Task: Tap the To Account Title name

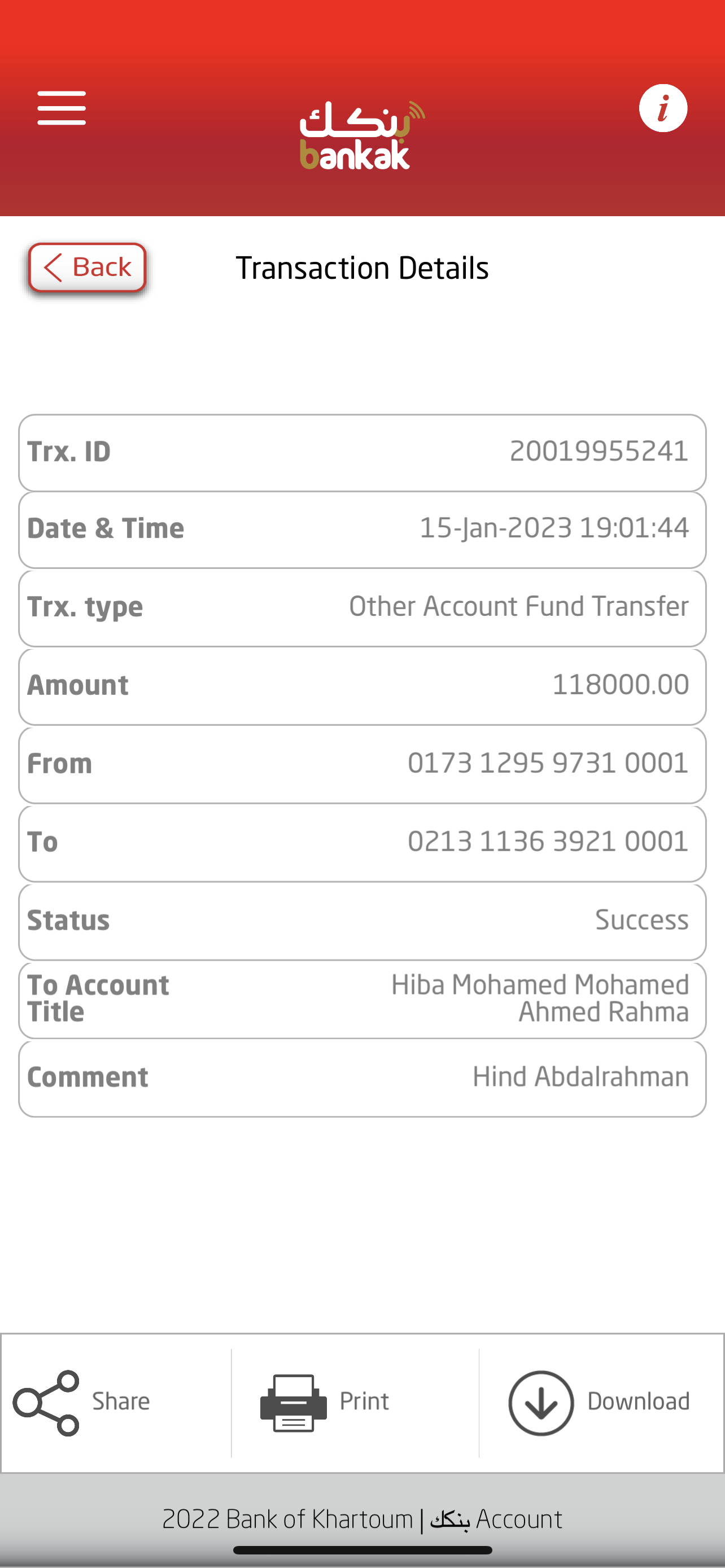Action: click(540, 998)
